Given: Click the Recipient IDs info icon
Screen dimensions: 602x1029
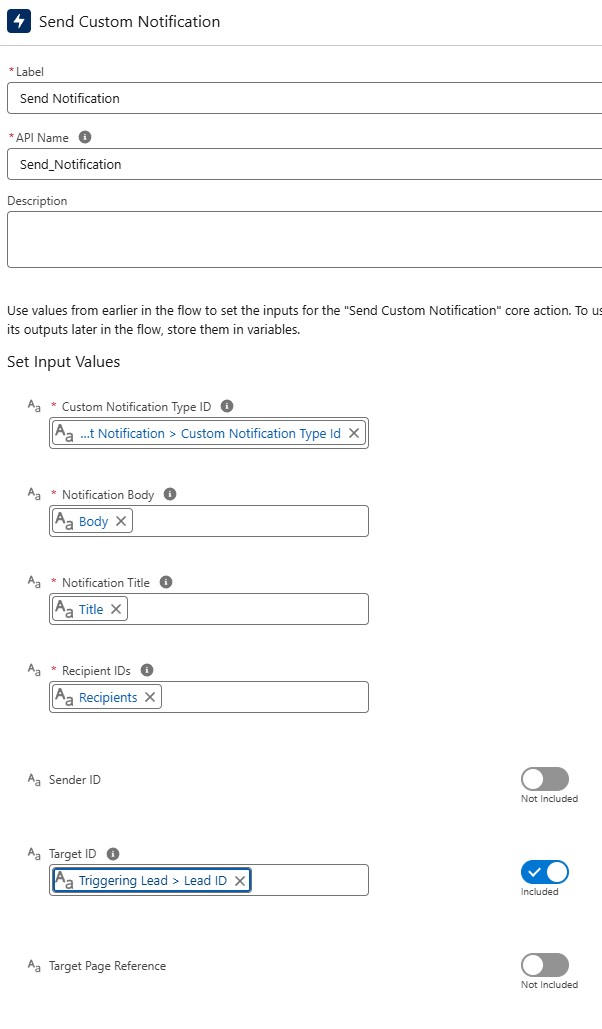Looking at the screenshot, I should [x=147, y=670].
